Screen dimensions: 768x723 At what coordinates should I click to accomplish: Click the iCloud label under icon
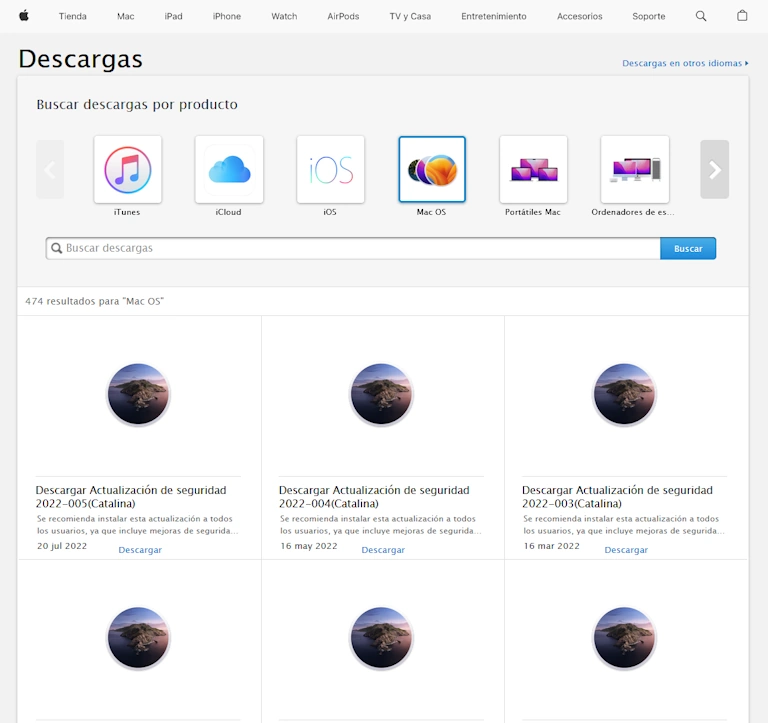[x=228, y=212]
